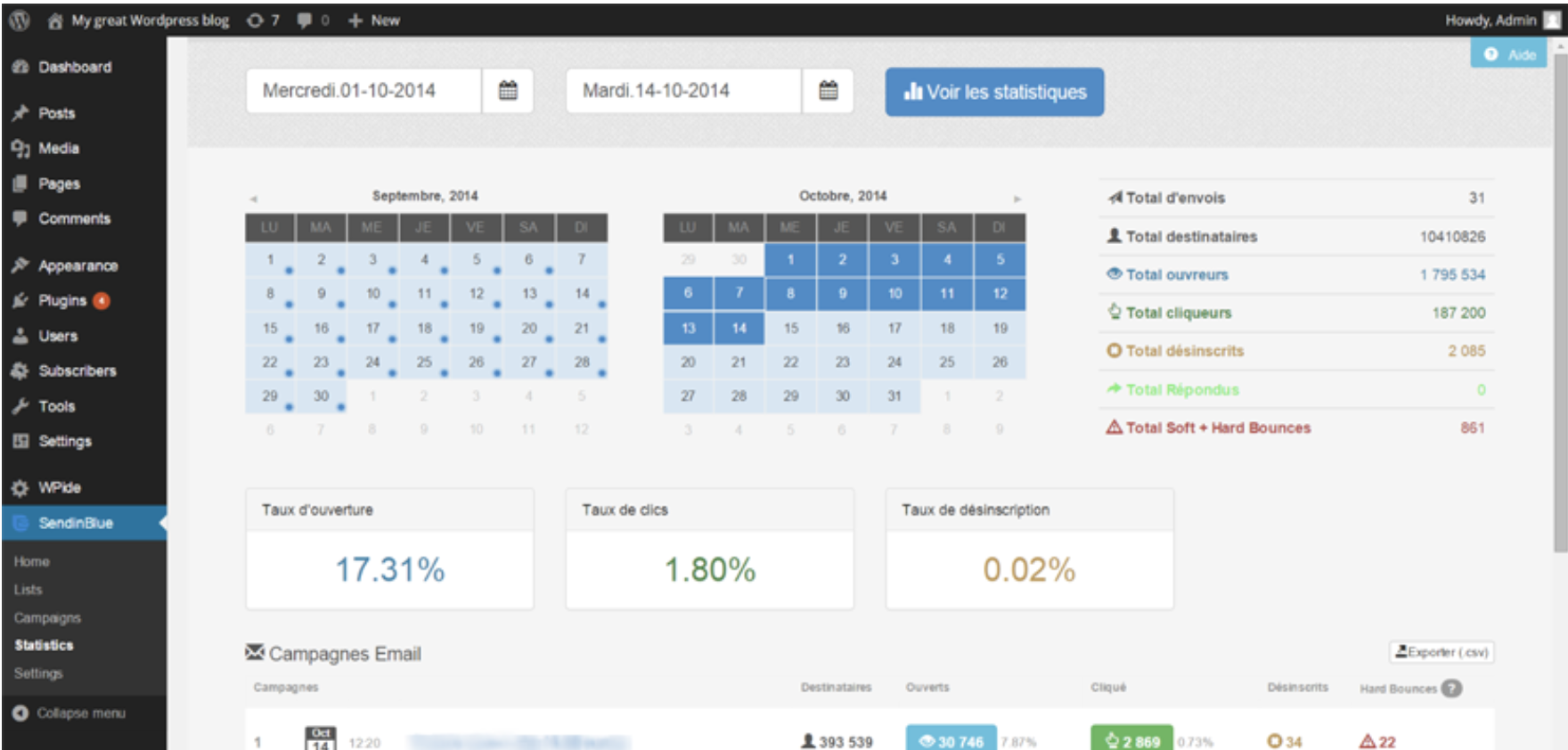Viewport: 1568px width, 750px height.
Task: Click the start date input field
Action: (363, 91)
